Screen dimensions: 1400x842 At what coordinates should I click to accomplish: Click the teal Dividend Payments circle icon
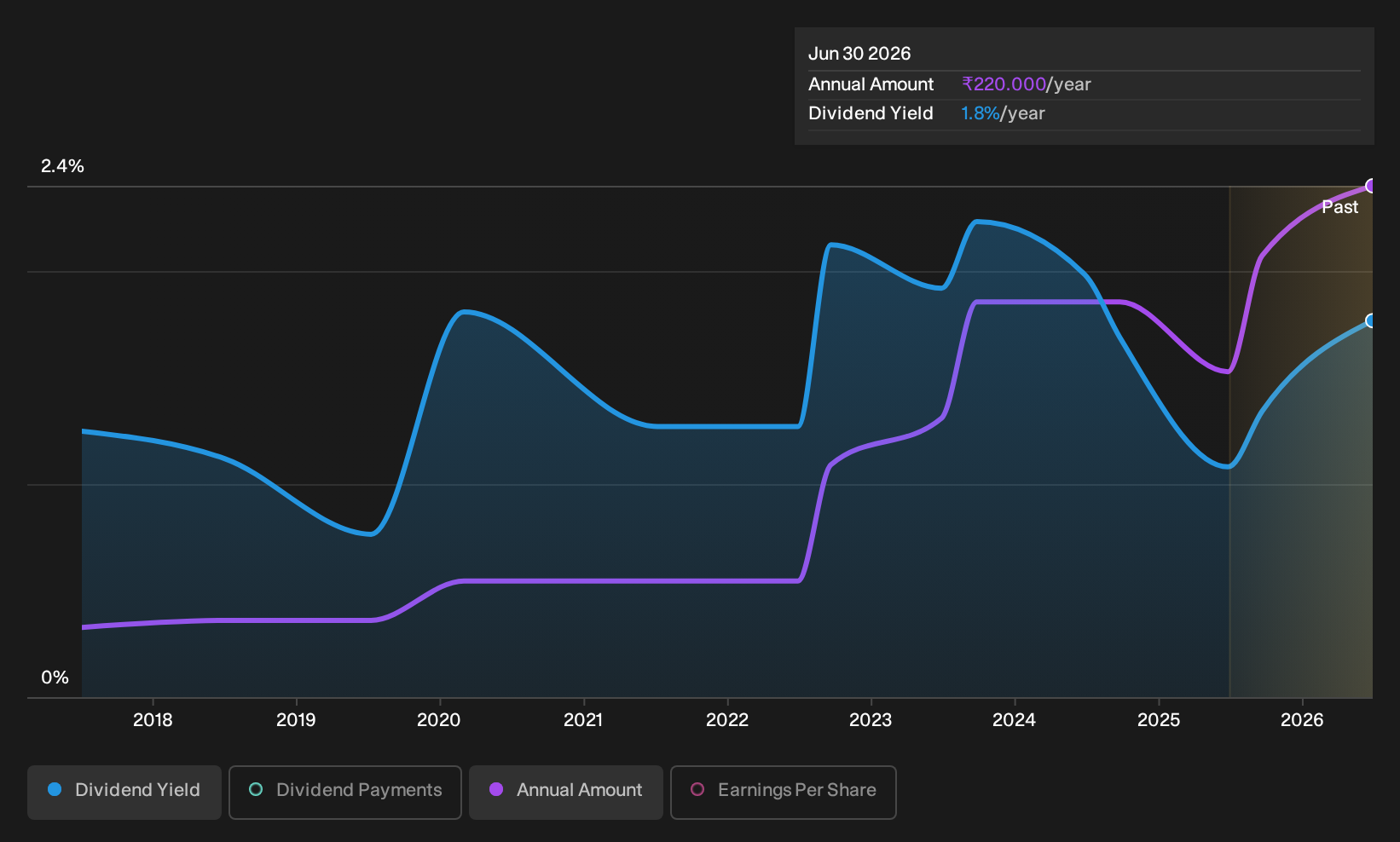tap(256, 789)
